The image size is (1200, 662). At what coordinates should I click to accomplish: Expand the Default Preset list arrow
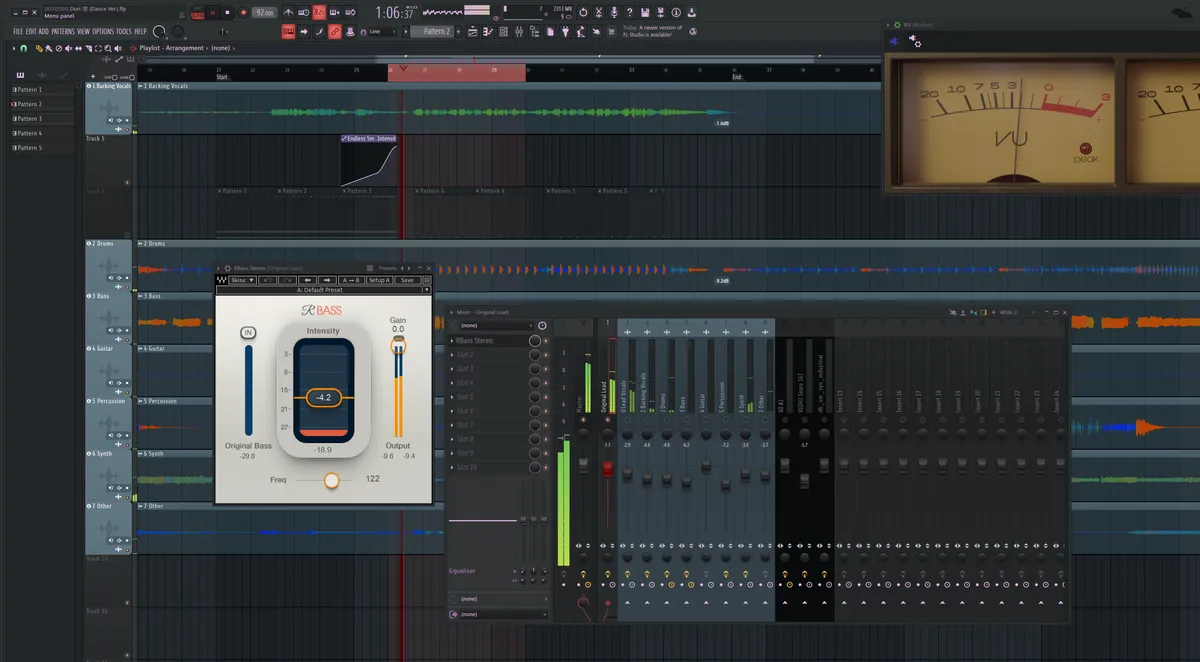click(427, 290)
